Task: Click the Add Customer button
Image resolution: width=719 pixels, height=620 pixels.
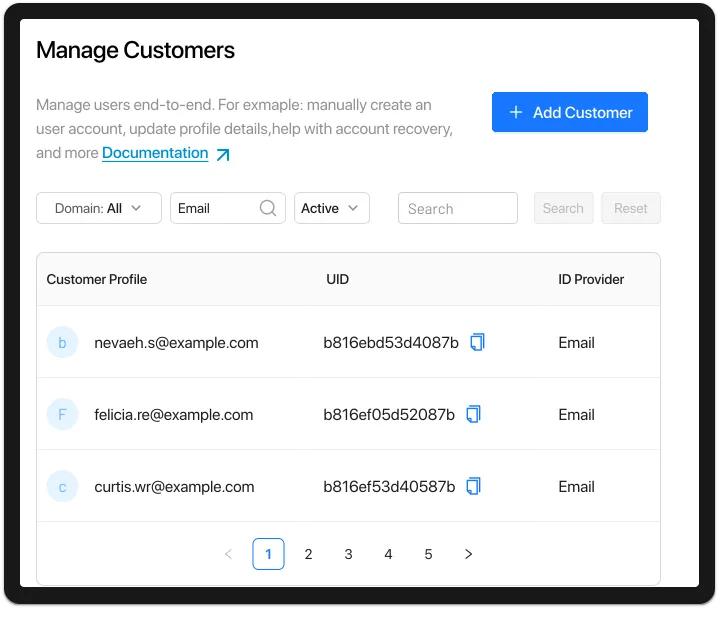Action: (570, 112)
